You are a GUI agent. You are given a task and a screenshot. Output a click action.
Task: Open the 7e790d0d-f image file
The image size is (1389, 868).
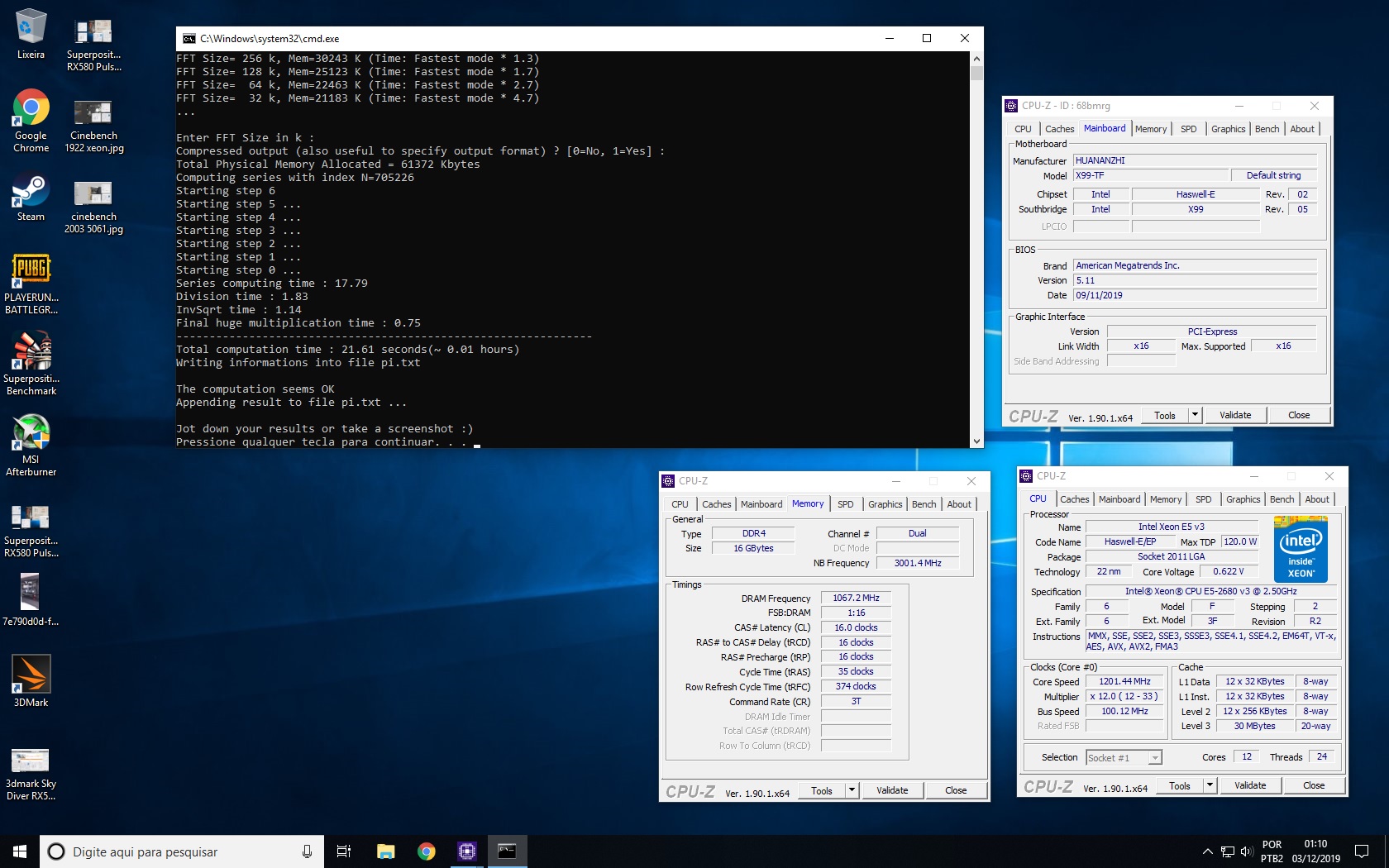(31, 599)
